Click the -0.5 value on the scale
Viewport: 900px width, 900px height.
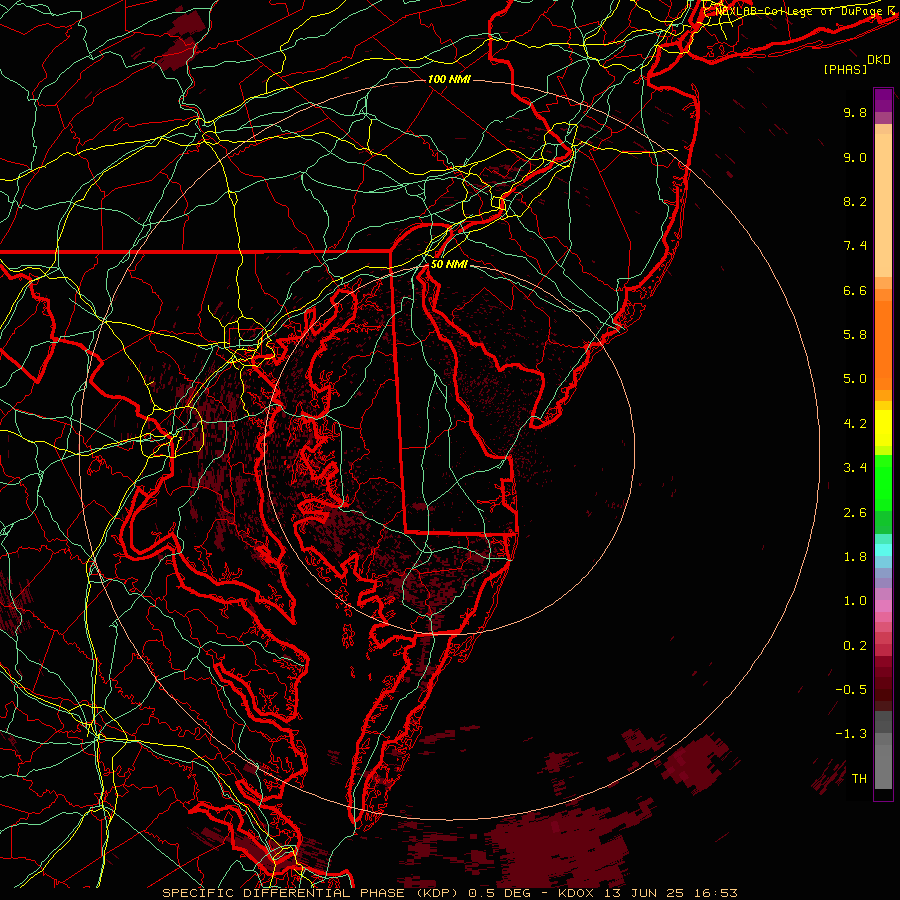coord(851,689)
